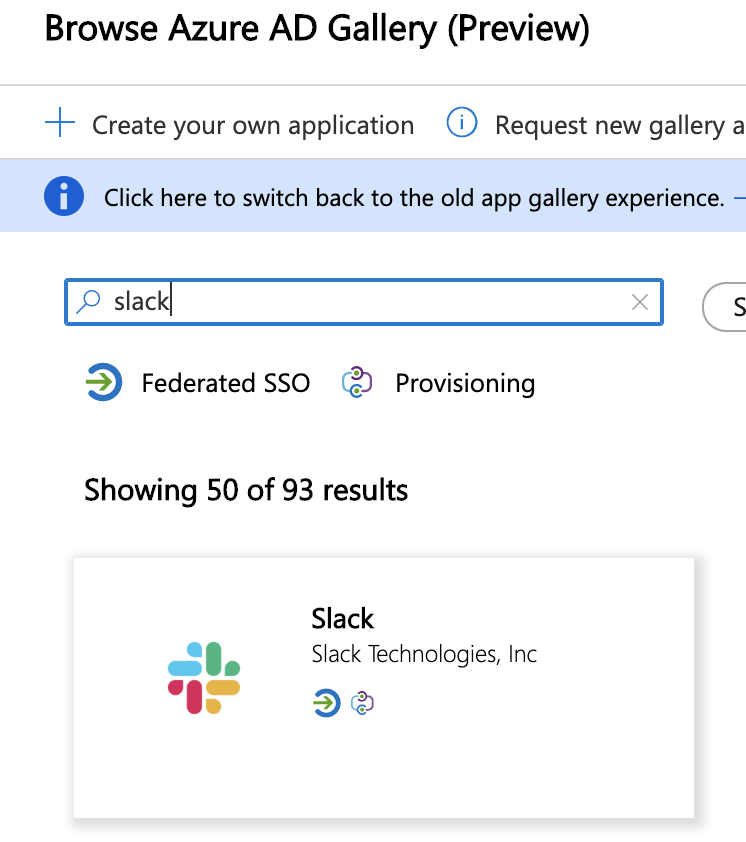Image resolution: width=746 pixels, height=842 pixels.
Task: Switch back to the old app gallery experience
Action: point(414,197)
